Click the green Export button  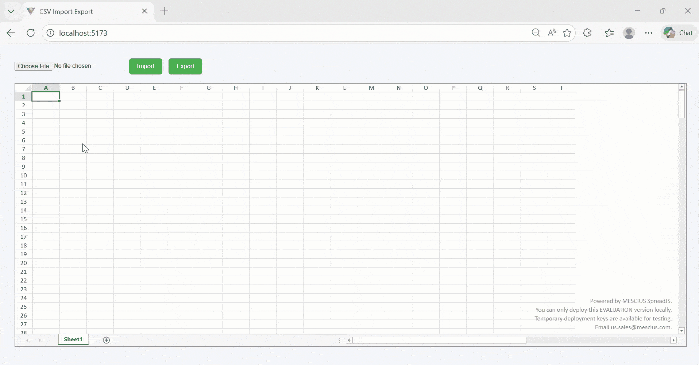[185, 66]
